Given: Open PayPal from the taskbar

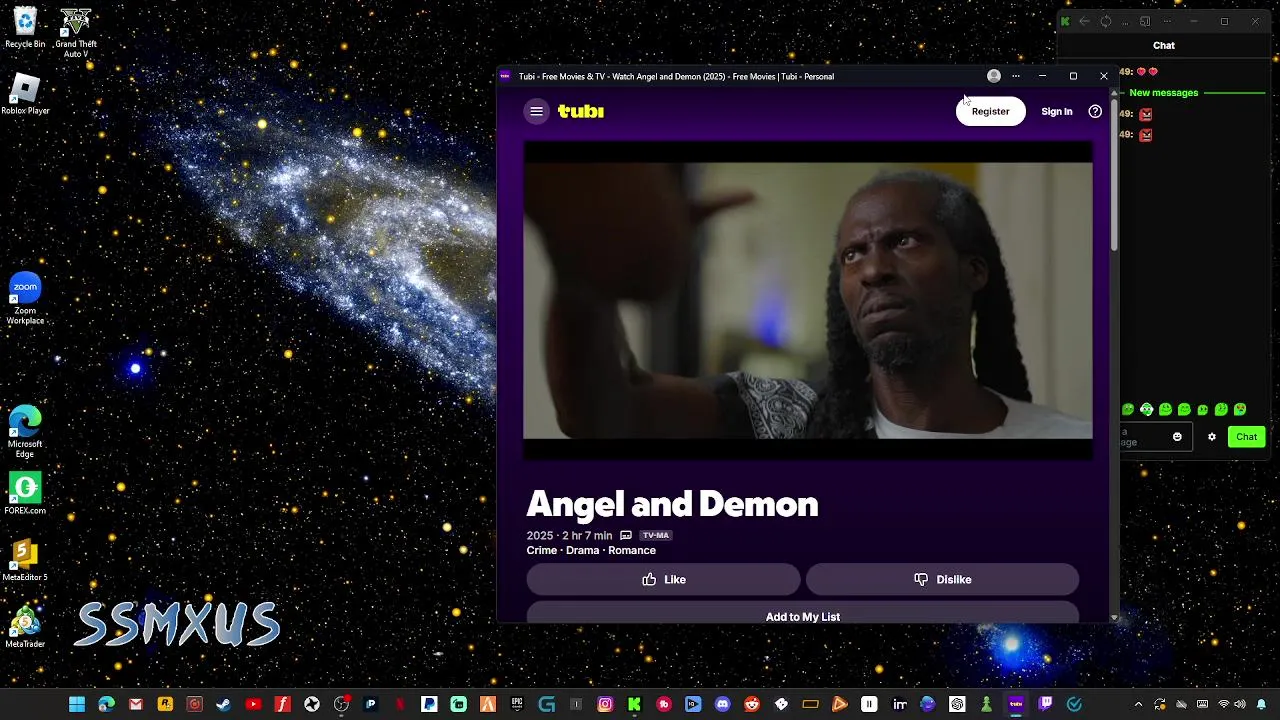Looking at the screenshot, I should click(x=429, y=705).
